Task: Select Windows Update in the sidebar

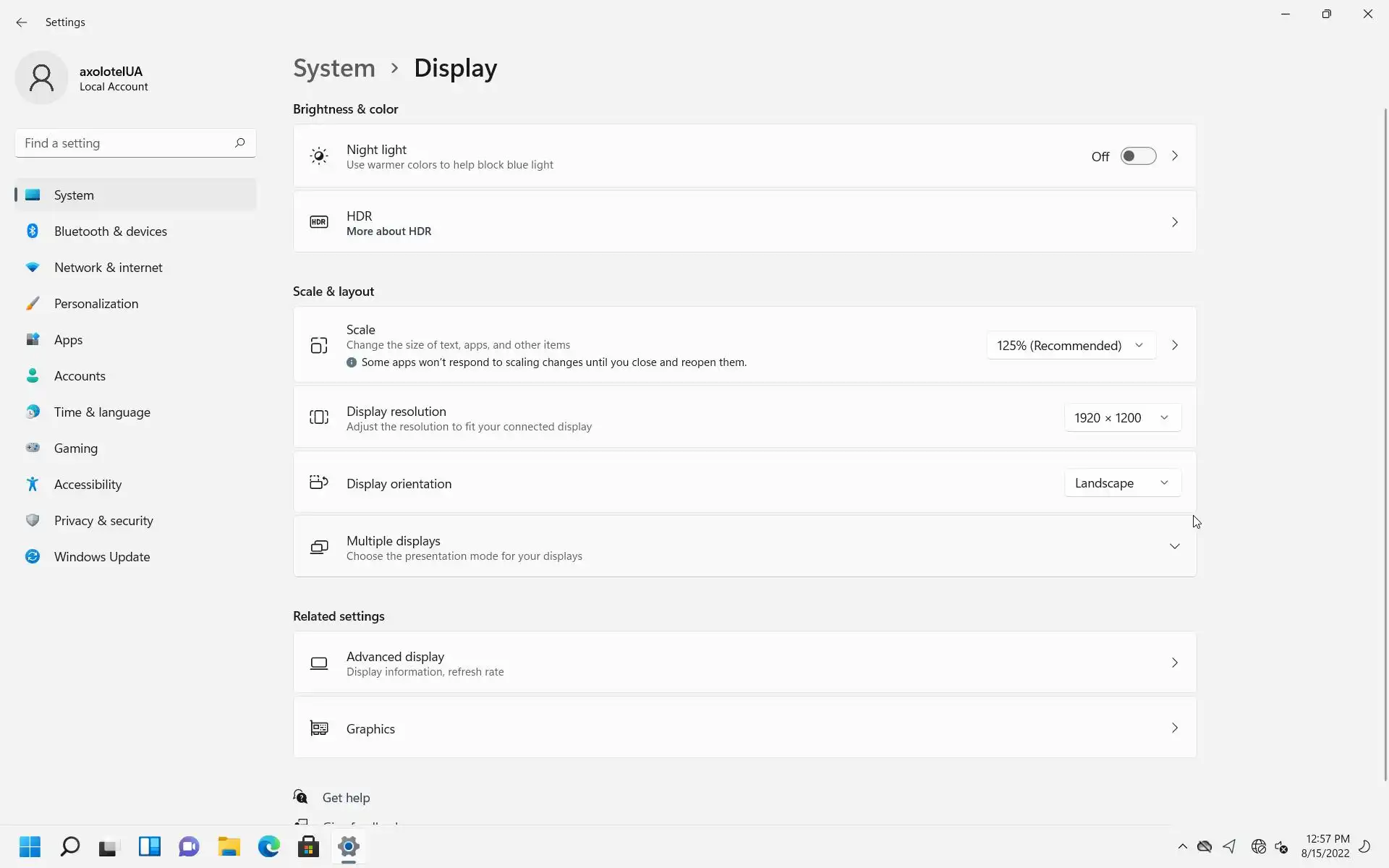Action: point(101,557)
